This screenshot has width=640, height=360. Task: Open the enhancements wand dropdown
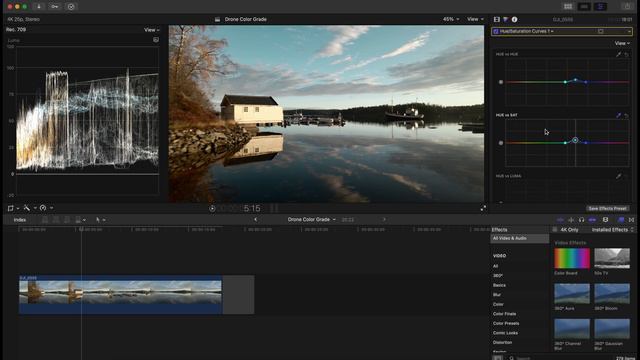point(30,208)
